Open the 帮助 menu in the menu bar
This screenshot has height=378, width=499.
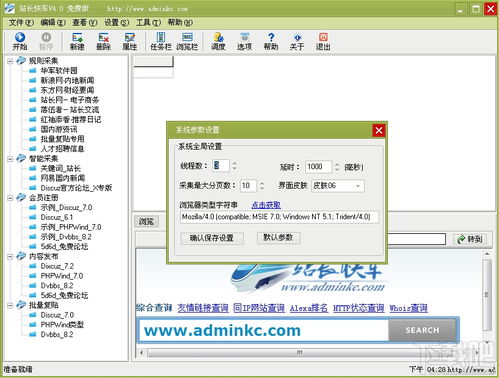click(180, 22)
